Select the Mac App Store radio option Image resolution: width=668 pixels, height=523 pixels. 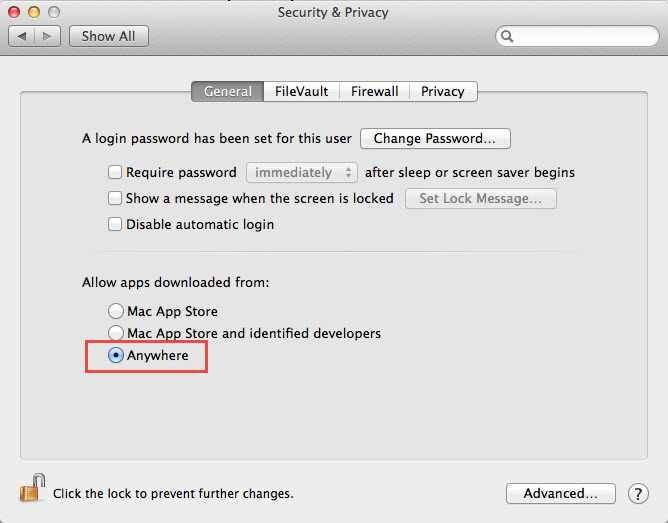coord(116,311)
